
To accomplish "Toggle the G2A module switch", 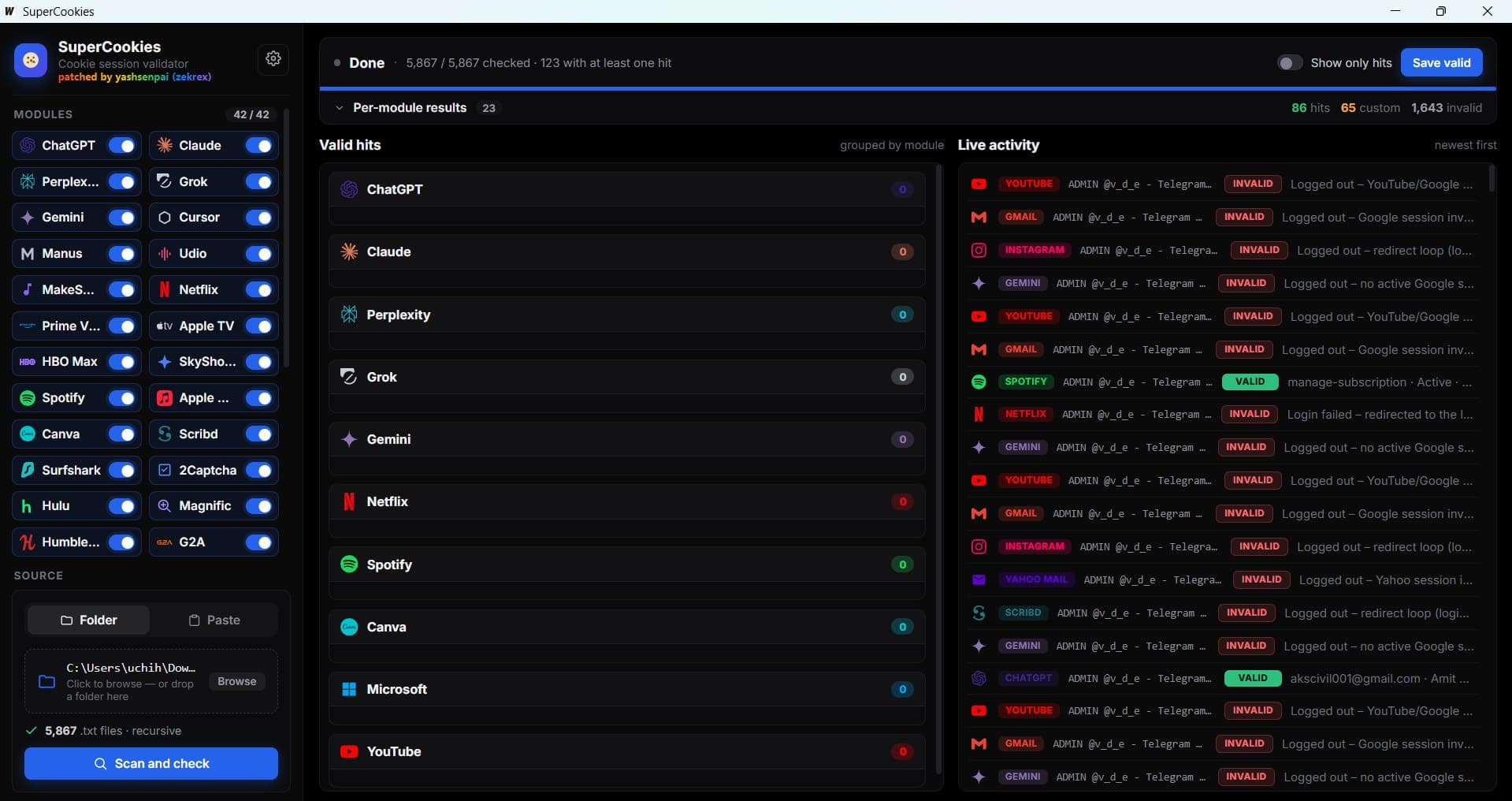I will 259,542.
